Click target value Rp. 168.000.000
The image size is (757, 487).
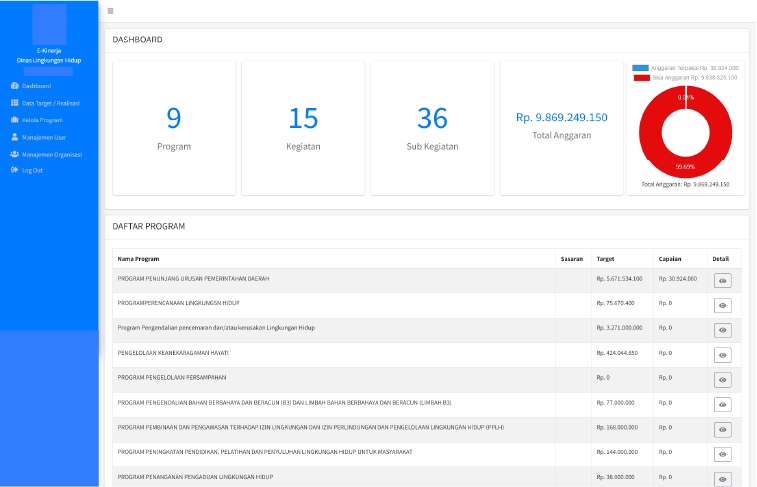(x=617, y=427)
